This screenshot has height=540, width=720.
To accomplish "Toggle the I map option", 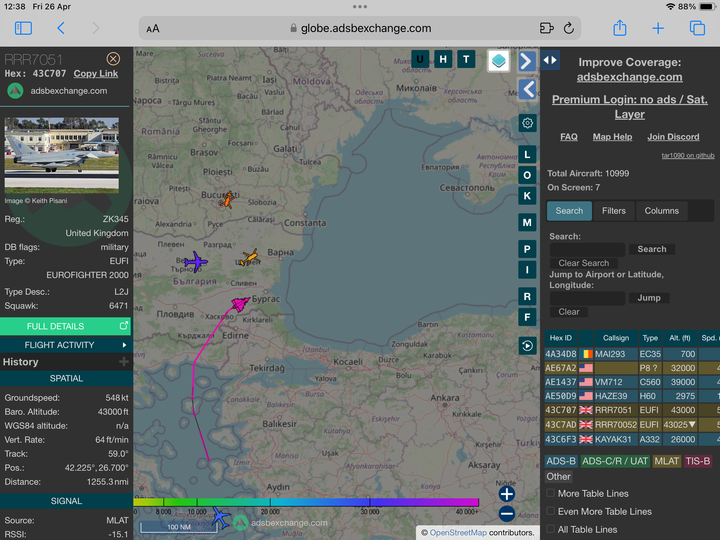I will (x=527, y=270).
